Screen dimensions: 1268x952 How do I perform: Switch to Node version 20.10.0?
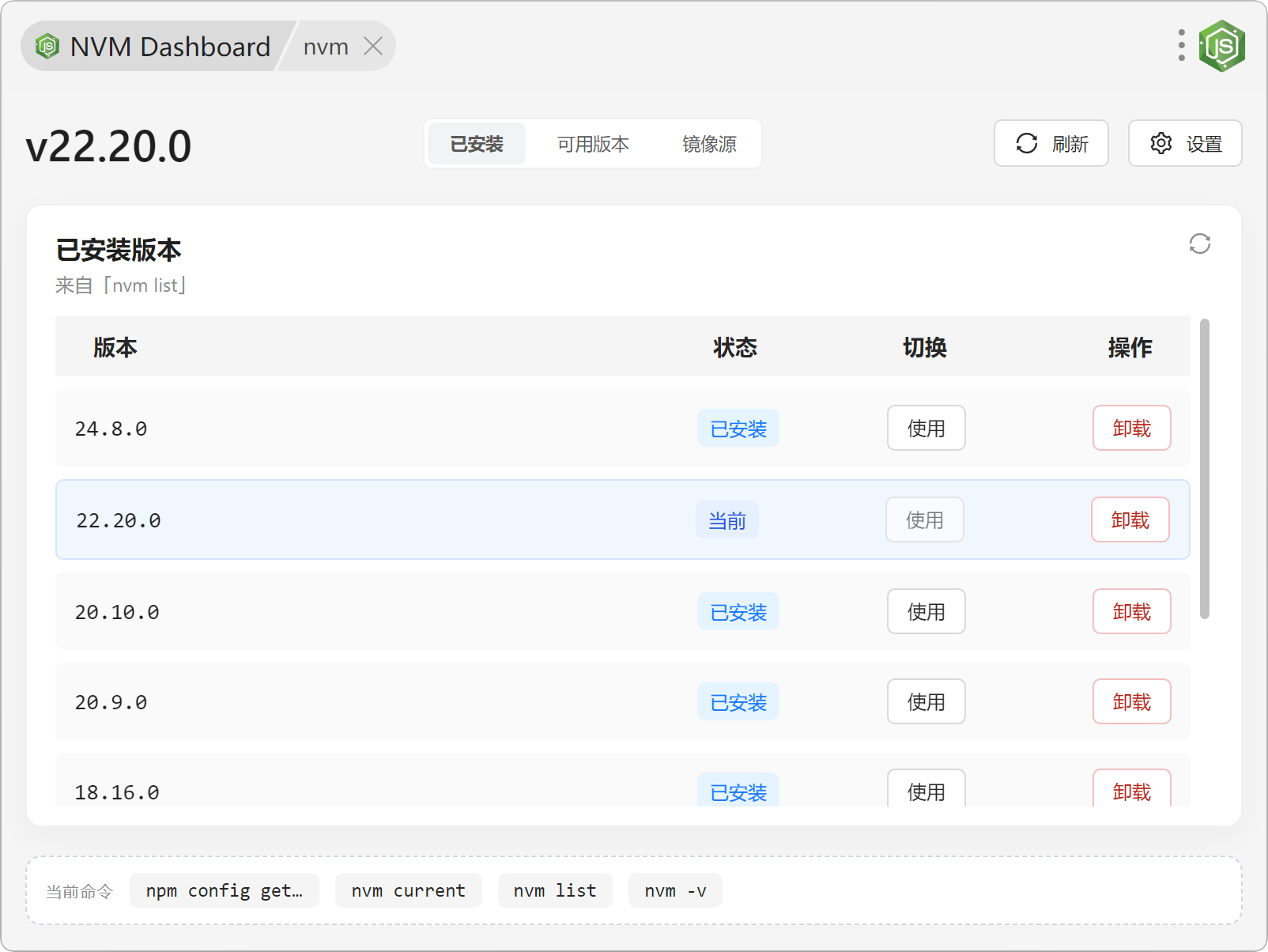[926, 611]
